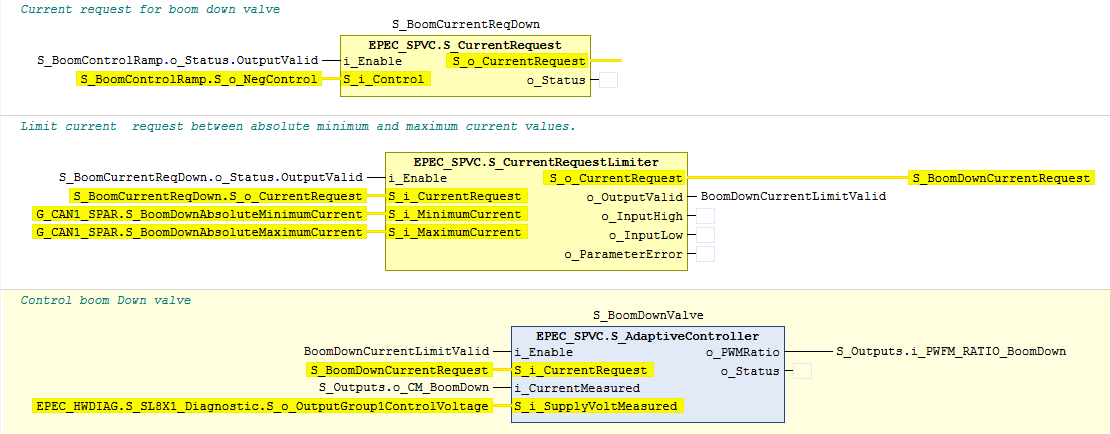Click the S_BoomDownValve instance name

pyautogui.click(x=648, y=315)
